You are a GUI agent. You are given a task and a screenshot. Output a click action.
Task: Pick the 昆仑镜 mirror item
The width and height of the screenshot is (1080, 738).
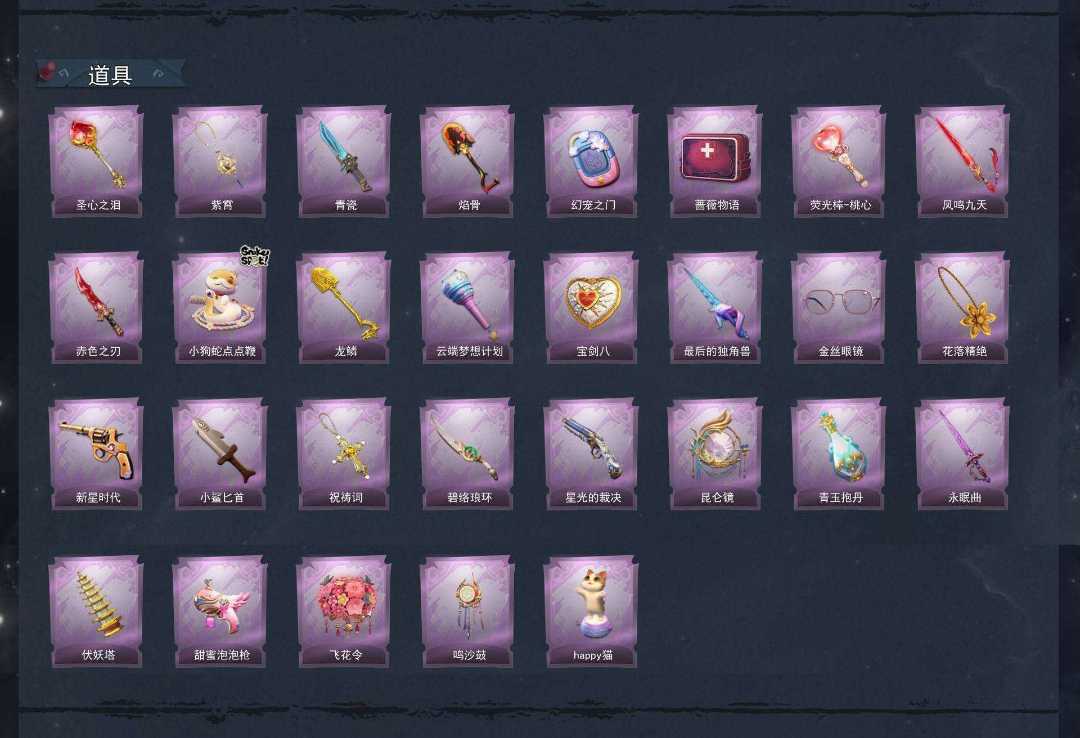tap(715, 453)
